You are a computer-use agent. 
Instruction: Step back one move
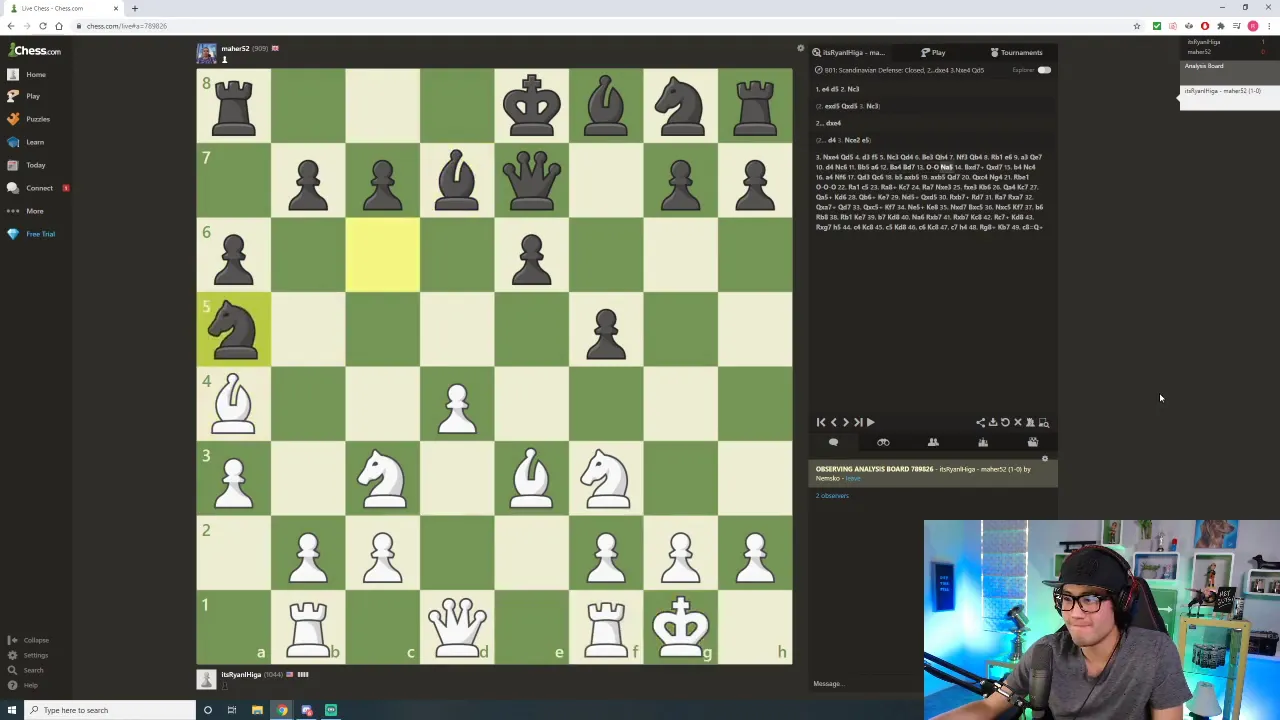(x=833, y=423)
